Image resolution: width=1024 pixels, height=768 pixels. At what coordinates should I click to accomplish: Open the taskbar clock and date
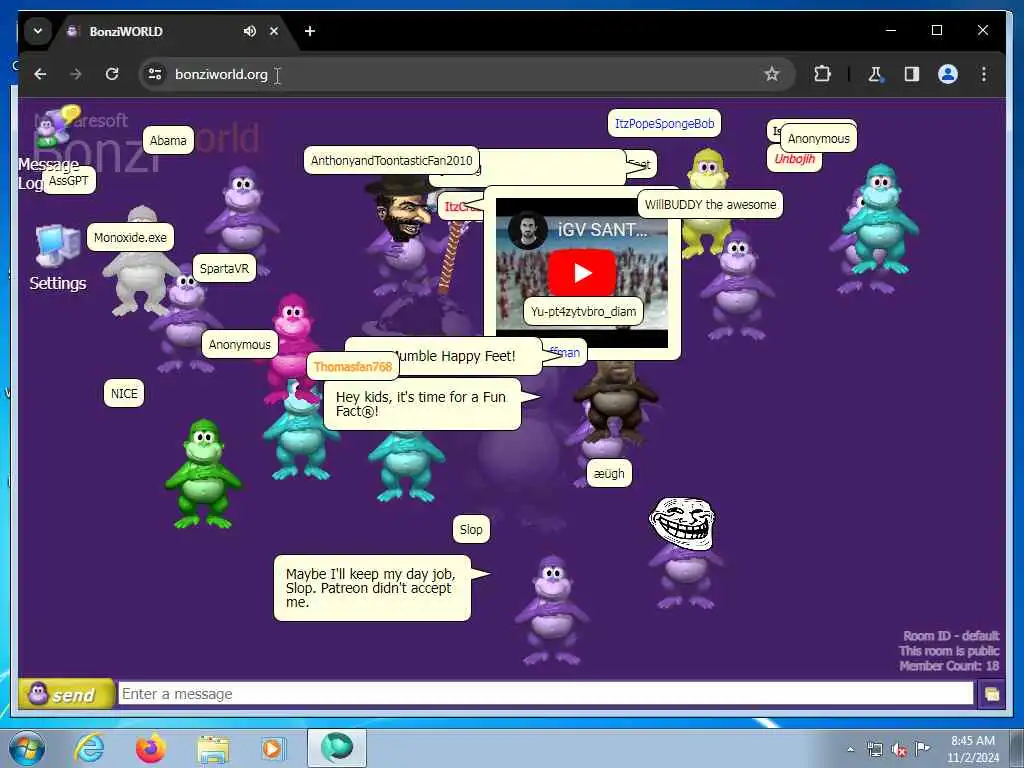click(972, 749)
